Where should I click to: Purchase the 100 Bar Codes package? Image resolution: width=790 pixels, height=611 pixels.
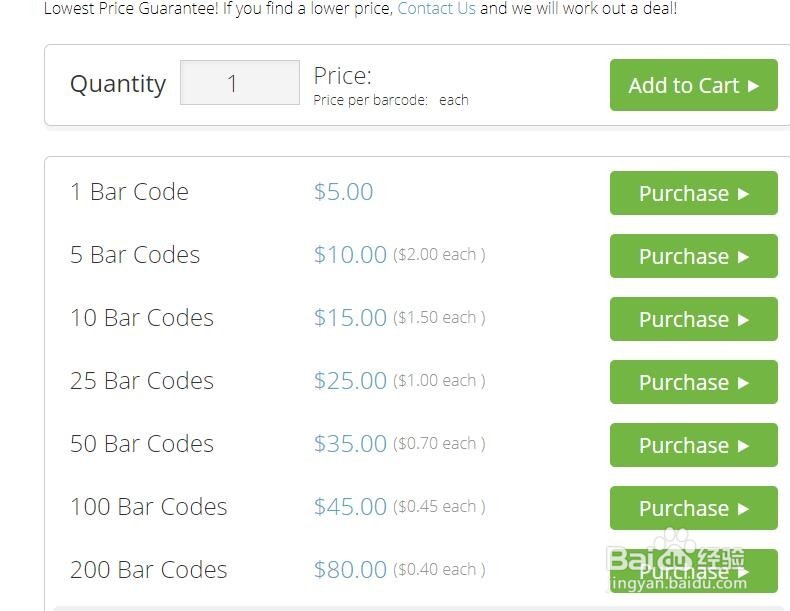click(693, 508)
